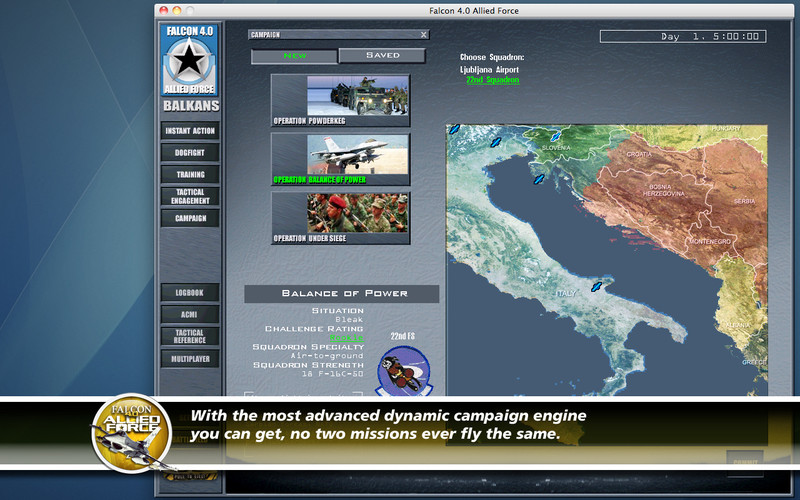Click the 18 F-16C-50 squadron strength value

coord(332,374)
